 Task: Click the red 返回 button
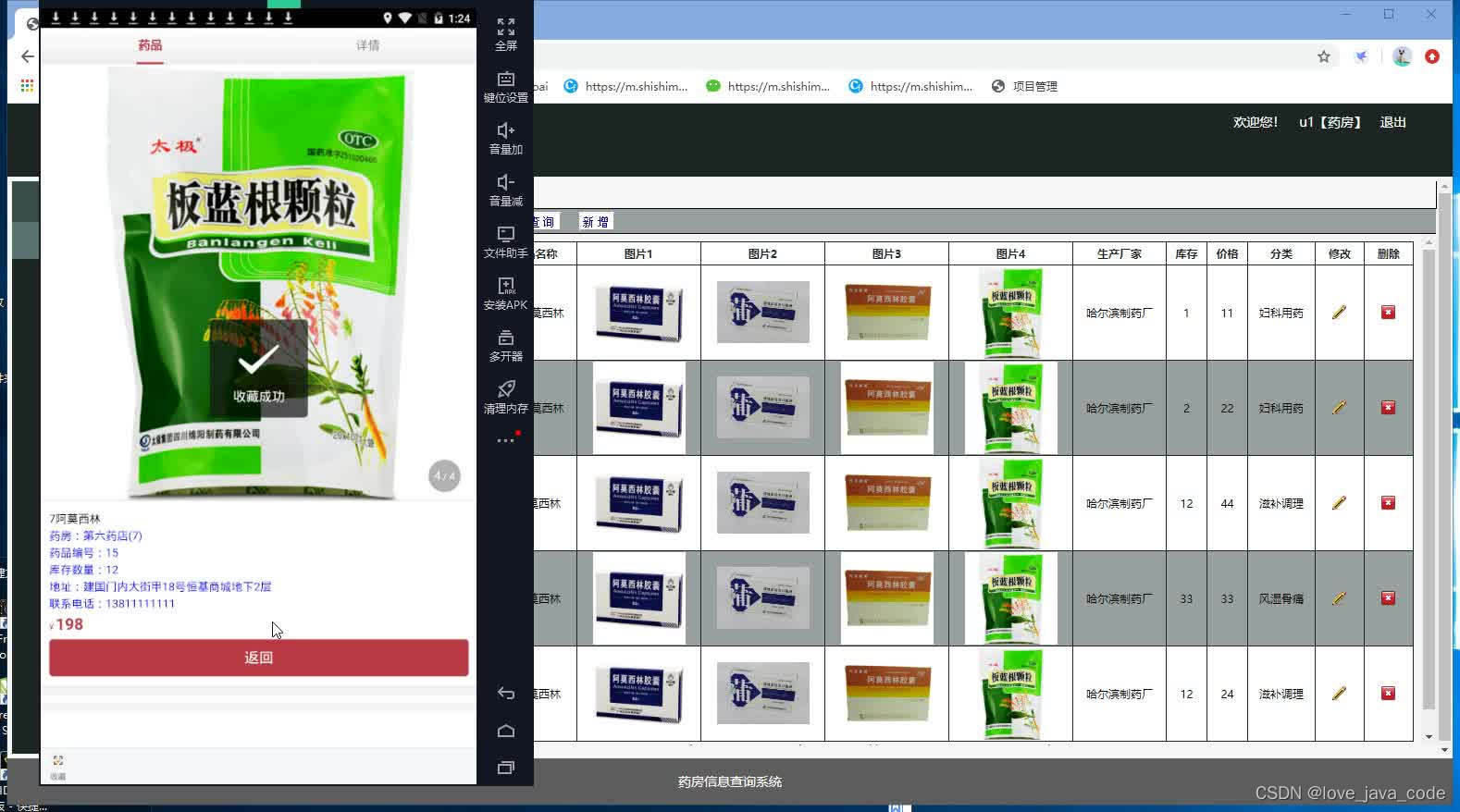(x=258, y=658)
